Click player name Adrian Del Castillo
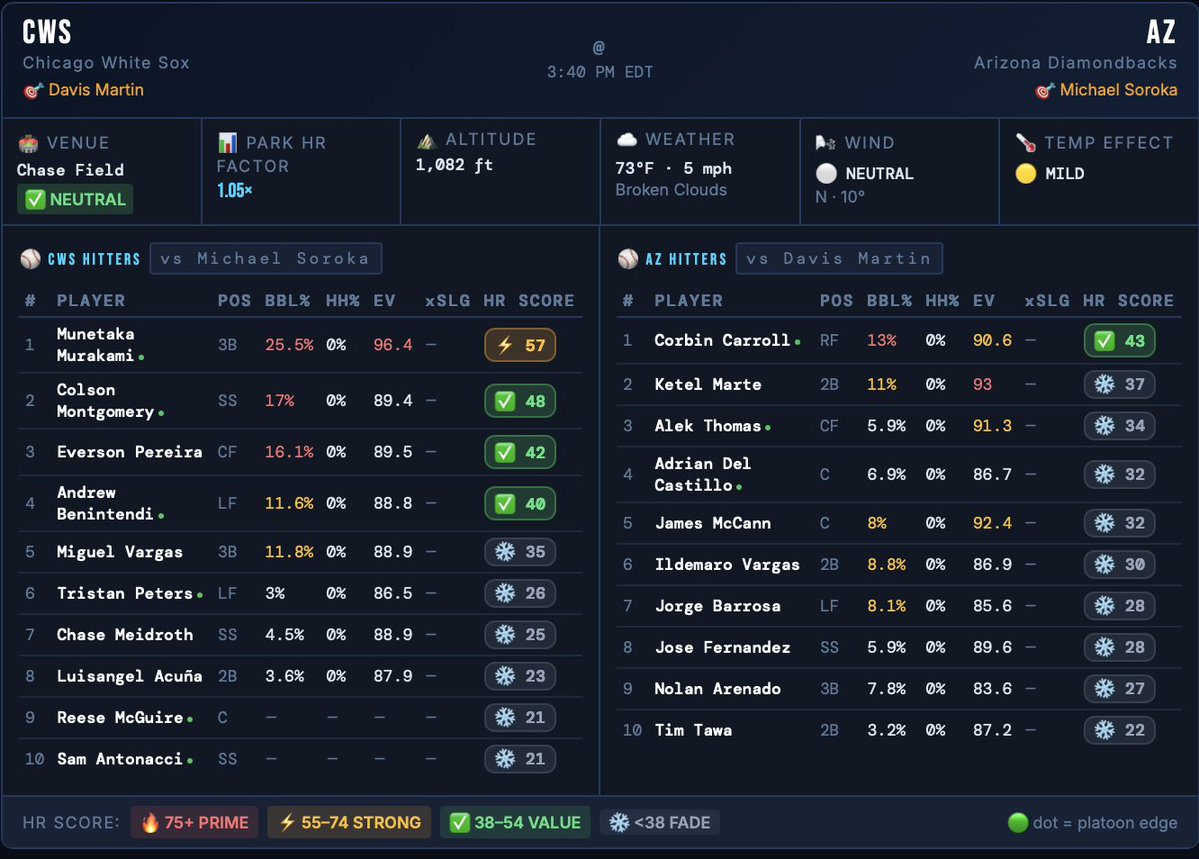 (703, 474)
